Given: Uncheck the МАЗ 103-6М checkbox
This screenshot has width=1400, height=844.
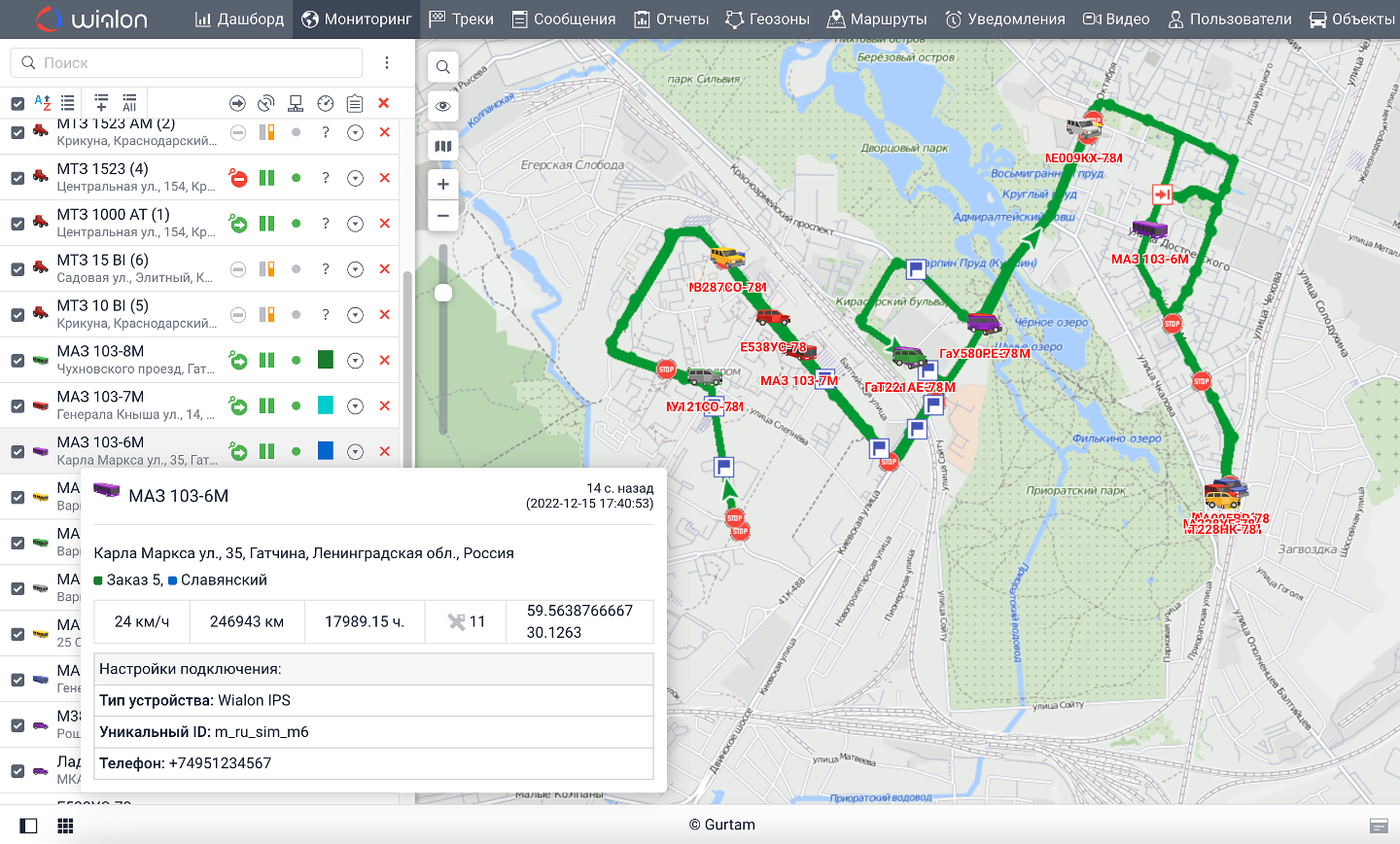Looking at the screenshot, I should point(17,452).
